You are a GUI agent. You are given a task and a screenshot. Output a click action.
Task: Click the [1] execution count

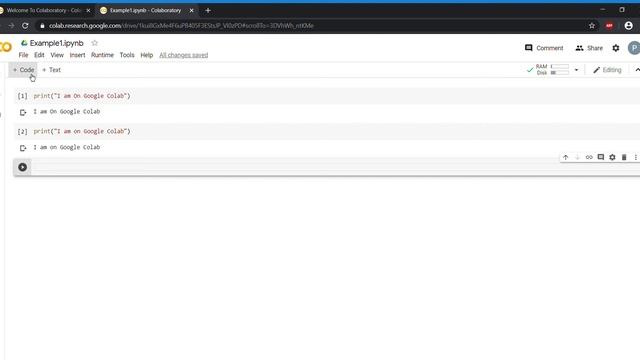pos(22,96)
